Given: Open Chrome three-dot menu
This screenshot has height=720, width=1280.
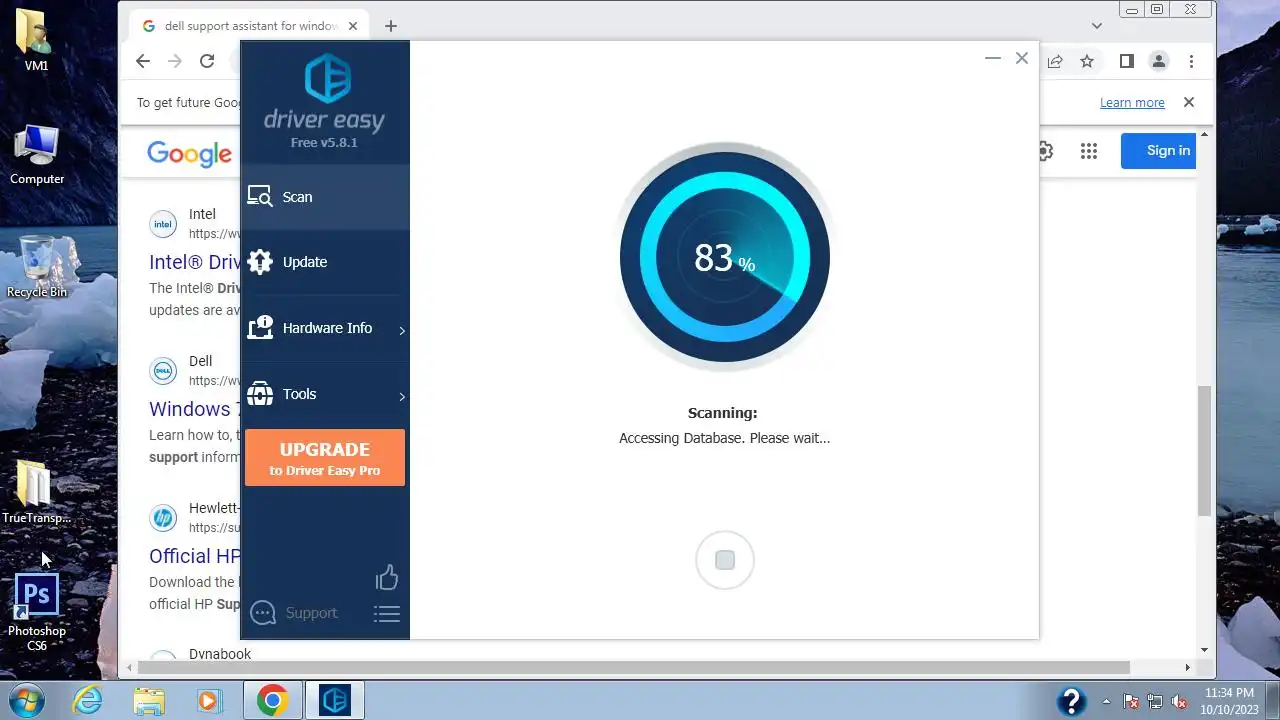Looking at the screenshot, I should point(1191,61).
